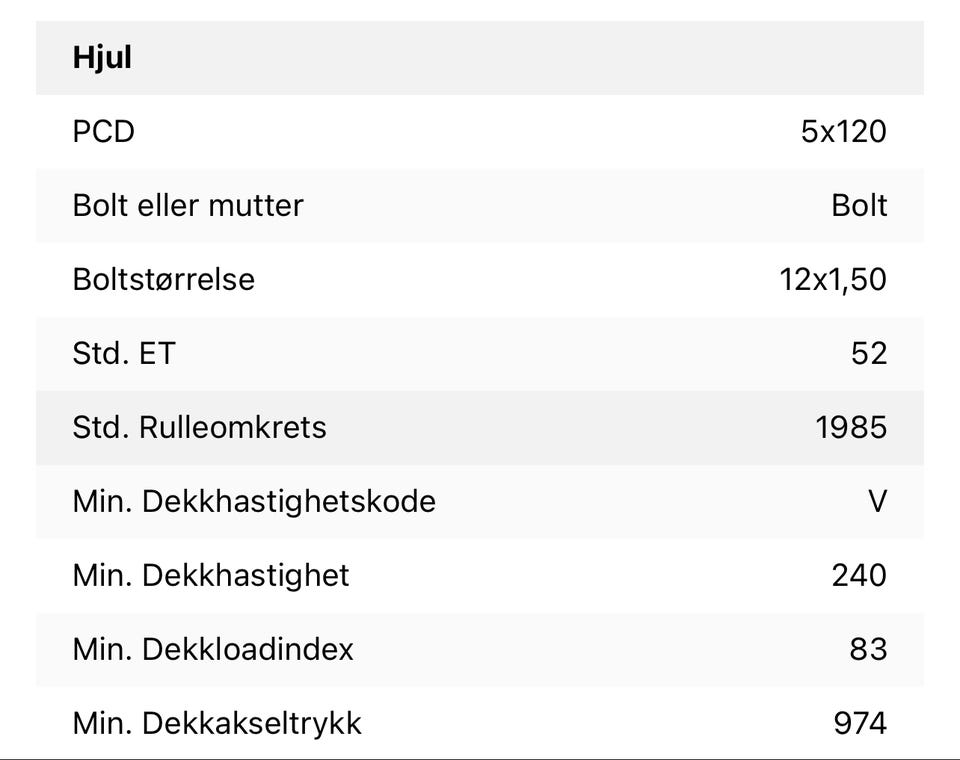The width and height of the screenshot is (960, 760).
Task: Click the Hjul section header
Action: (102, 58)
